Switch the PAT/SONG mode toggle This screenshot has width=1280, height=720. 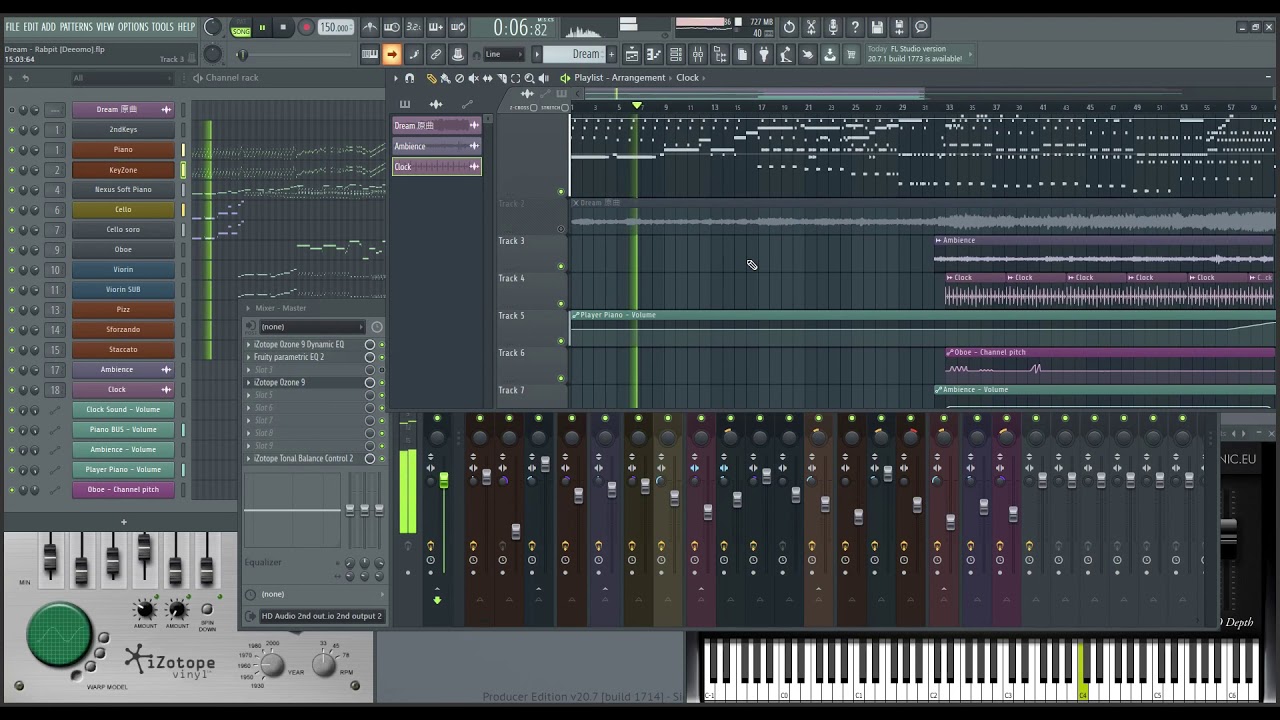241,28
